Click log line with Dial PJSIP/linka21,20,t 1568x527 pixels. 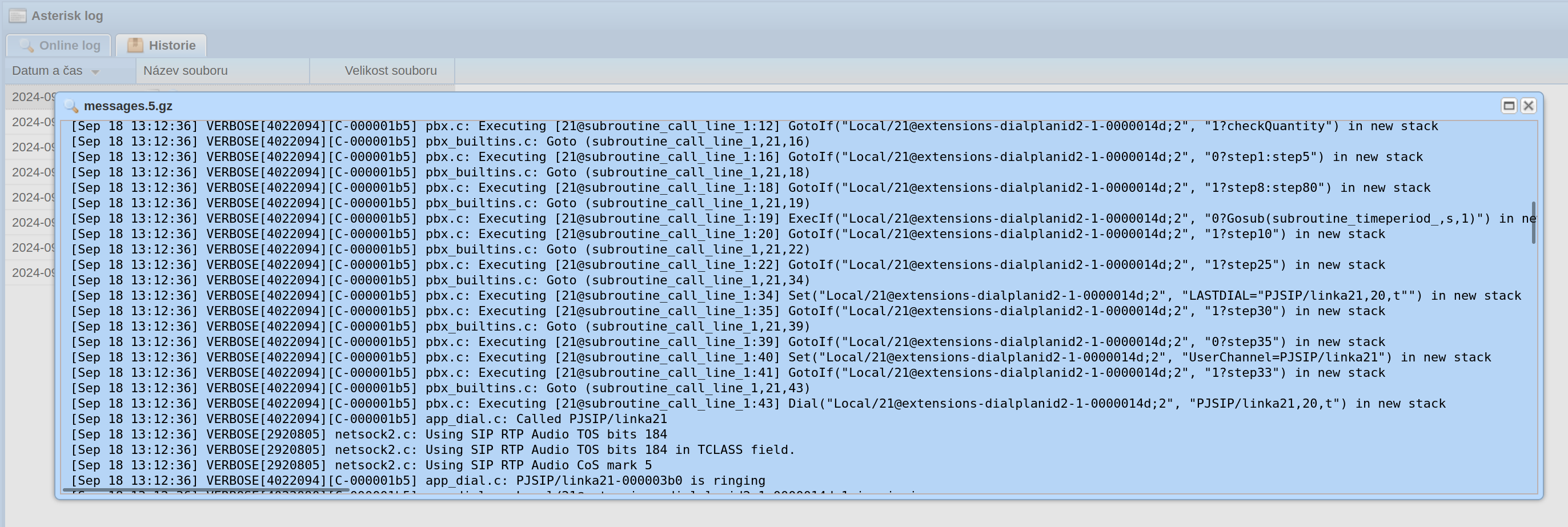[758, 404]
